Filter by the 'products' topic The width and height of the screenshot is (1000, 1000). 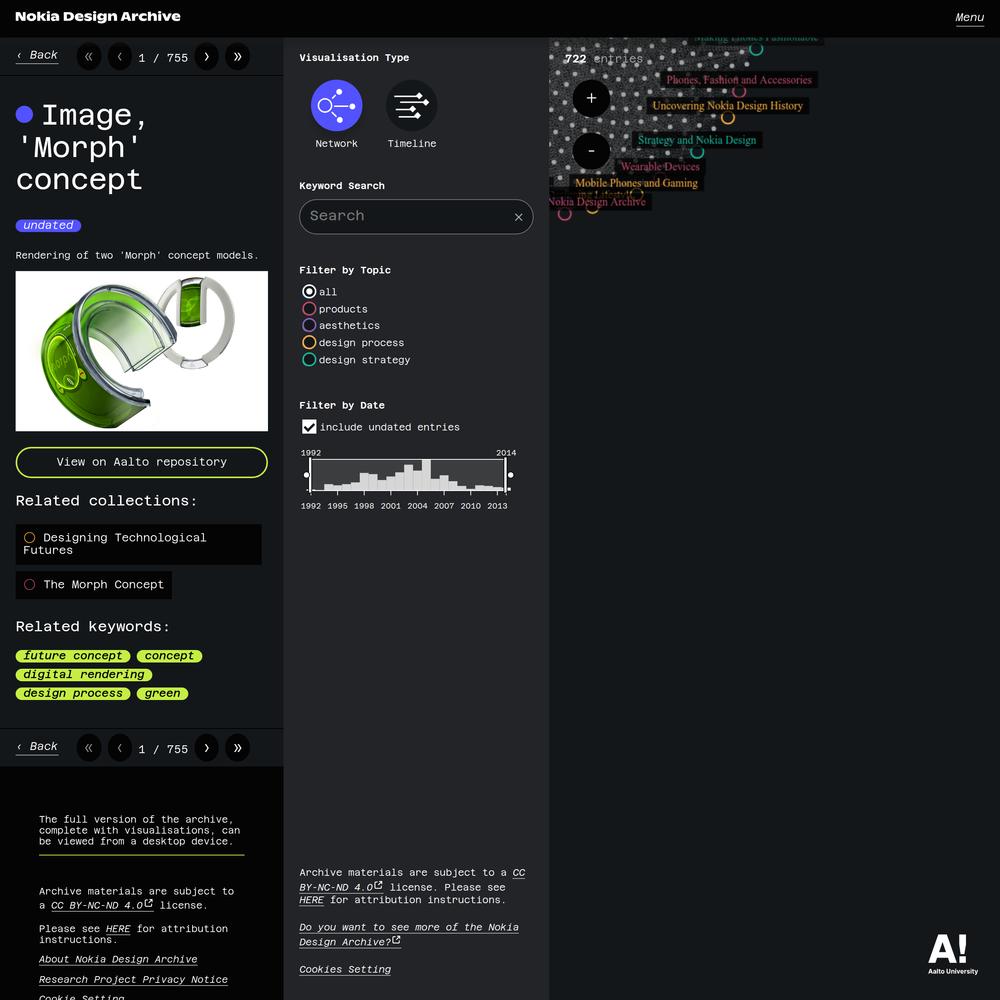coord(309,309)
